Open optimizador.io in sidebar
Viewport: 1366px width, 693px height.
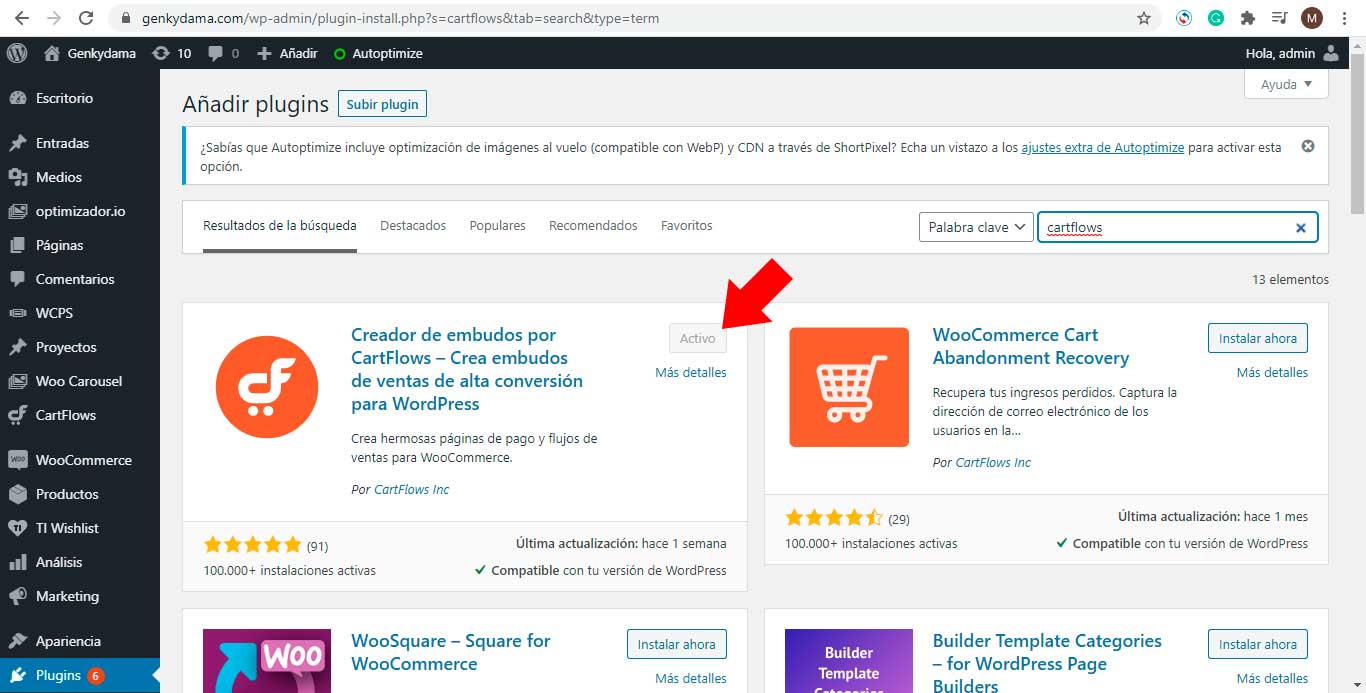[x=80, y=211]
